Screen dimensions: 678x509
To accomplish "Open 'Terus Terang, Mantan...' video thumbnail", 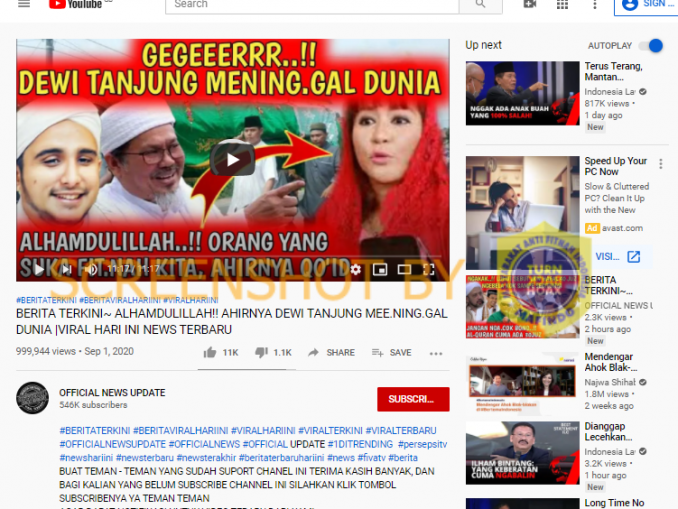I will (x=522, y=93).
